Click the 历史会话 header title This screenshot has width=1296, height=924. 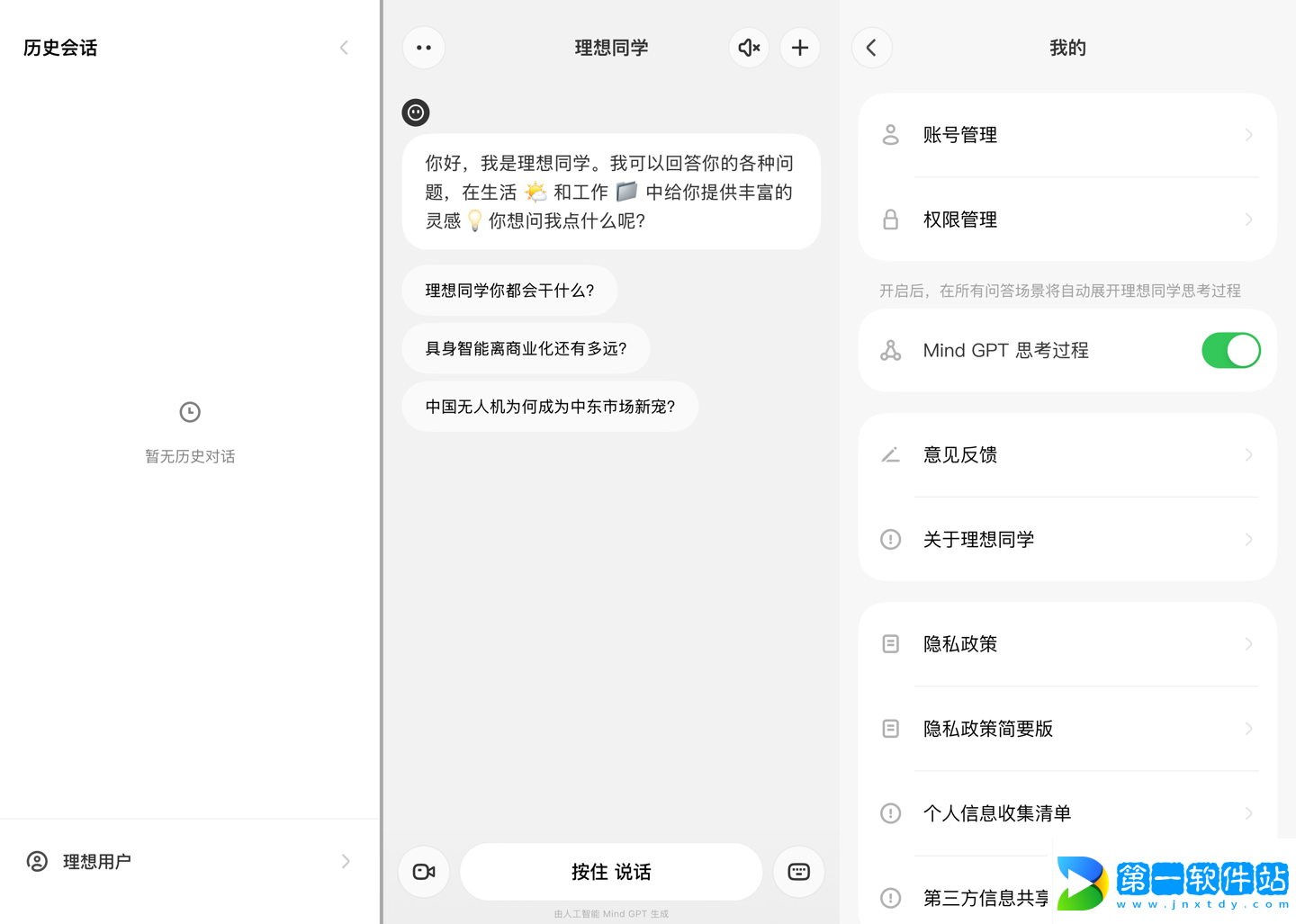pos(60,48)
